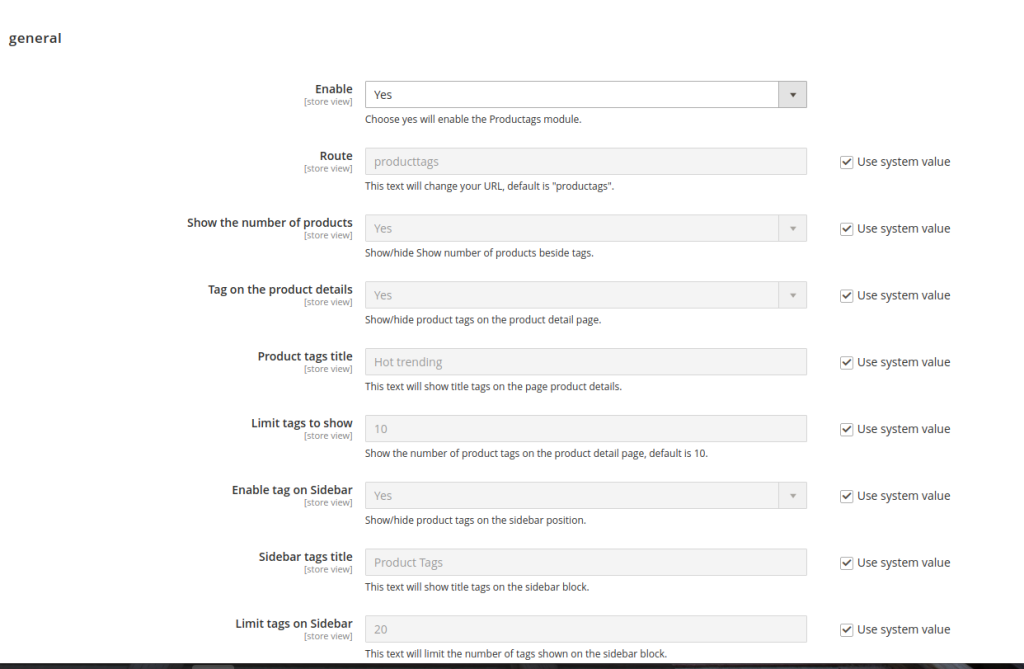Uncheck Use system value for Limit tags on Sidebar
This screenshot has height=669, width=1024.
coord(847,630)
